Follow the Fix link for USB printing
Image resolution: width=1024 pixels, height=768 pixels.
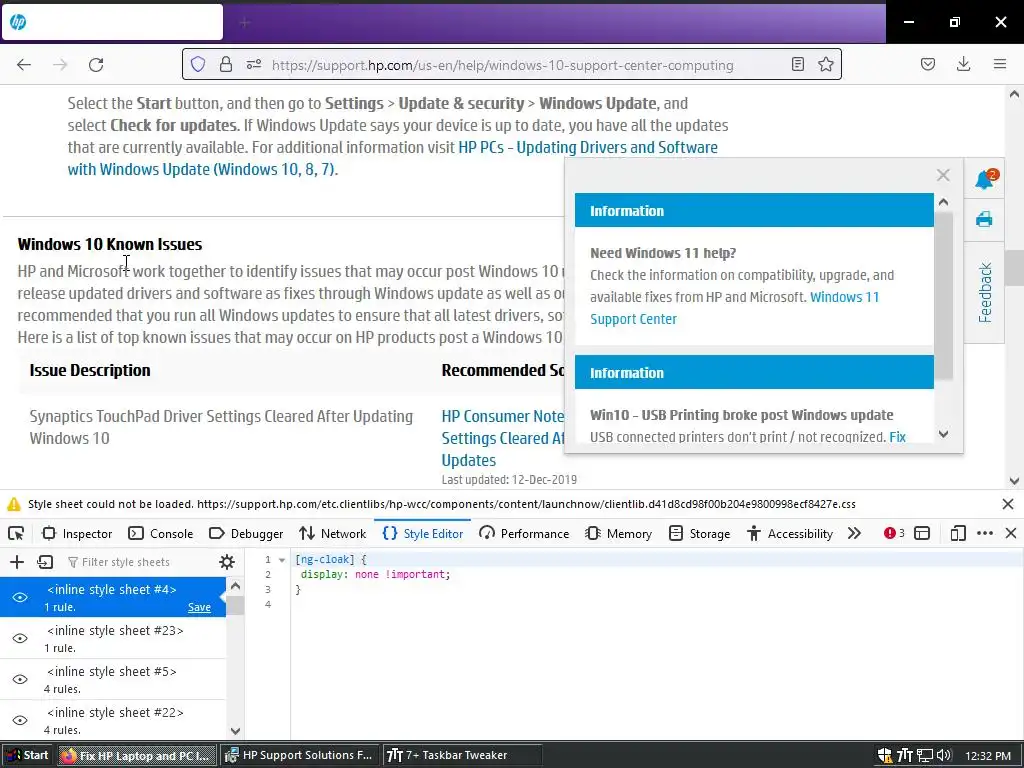897,437
